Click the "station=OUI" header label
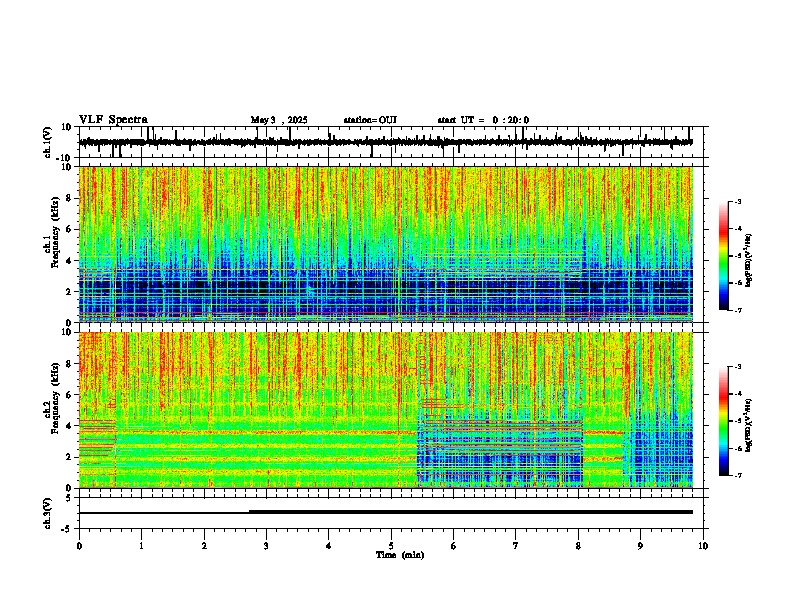 tap(370, 120)
